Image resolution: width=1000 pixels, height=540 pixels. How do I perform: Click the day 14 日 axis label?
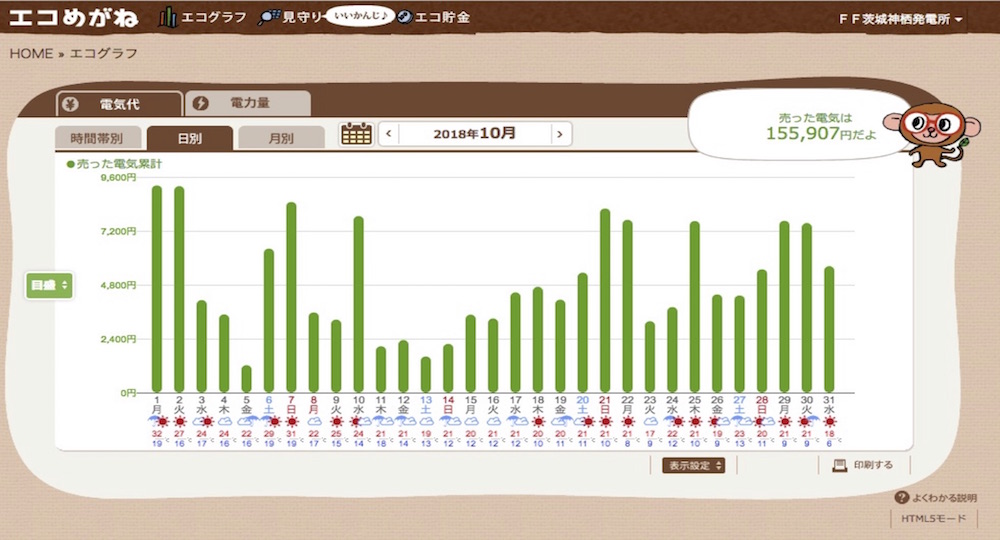pos(448,405)
